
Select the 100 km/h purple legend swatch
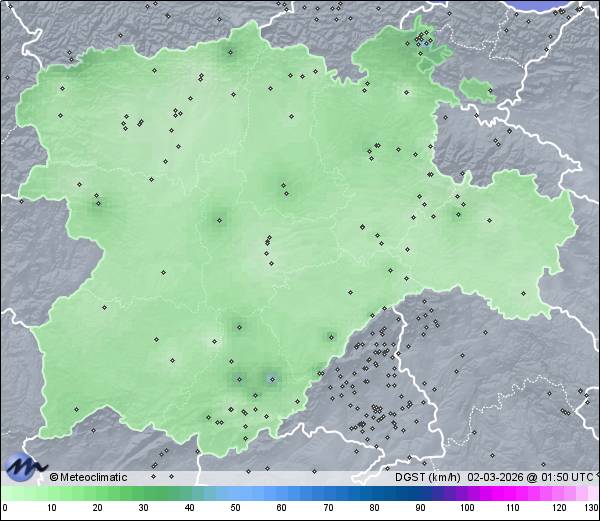point(466,493)
